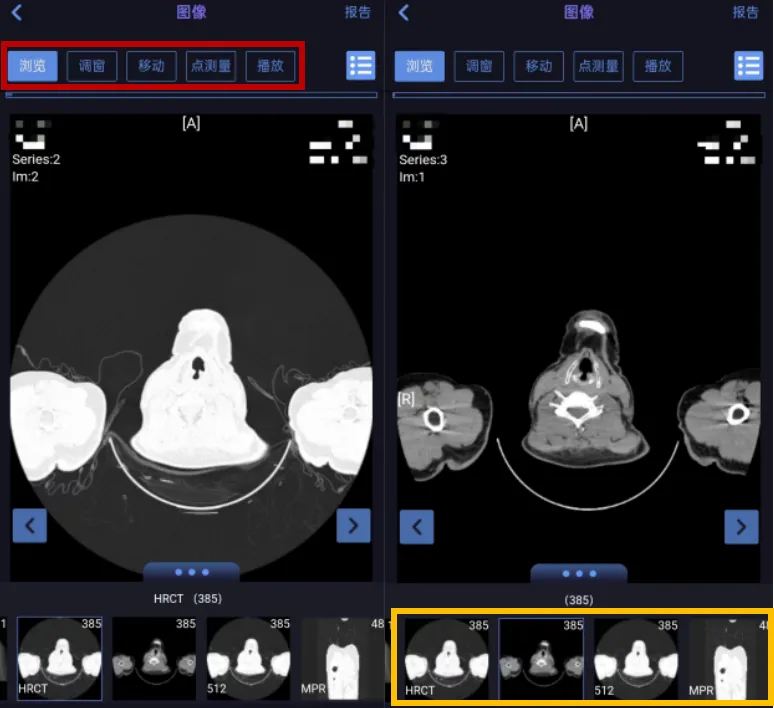The width and height of the screenshot is (774, 708).
Task: Click (385) caption under right viewer
Action: (x=579, y=600)
